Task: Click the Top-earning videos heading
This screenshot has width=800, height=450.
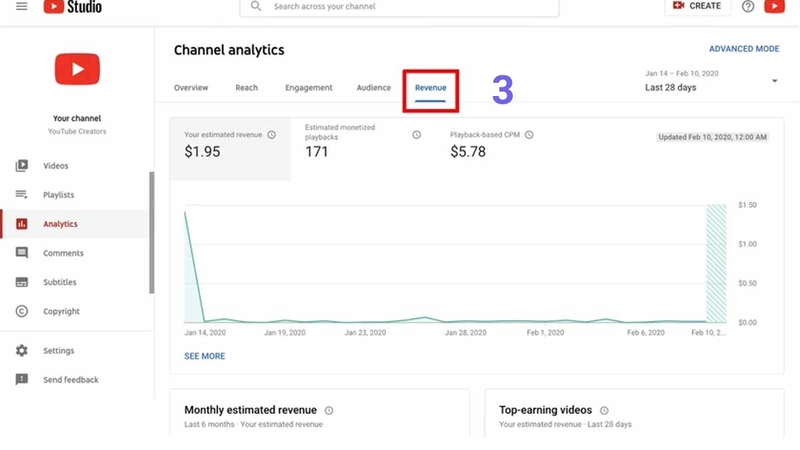Action: pos(545,410)
